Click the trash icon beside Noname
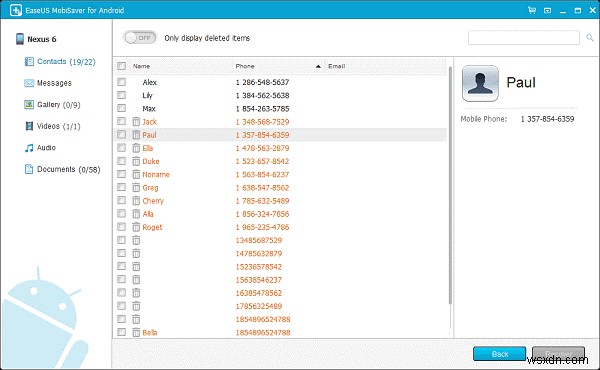 tap(136, 174)
